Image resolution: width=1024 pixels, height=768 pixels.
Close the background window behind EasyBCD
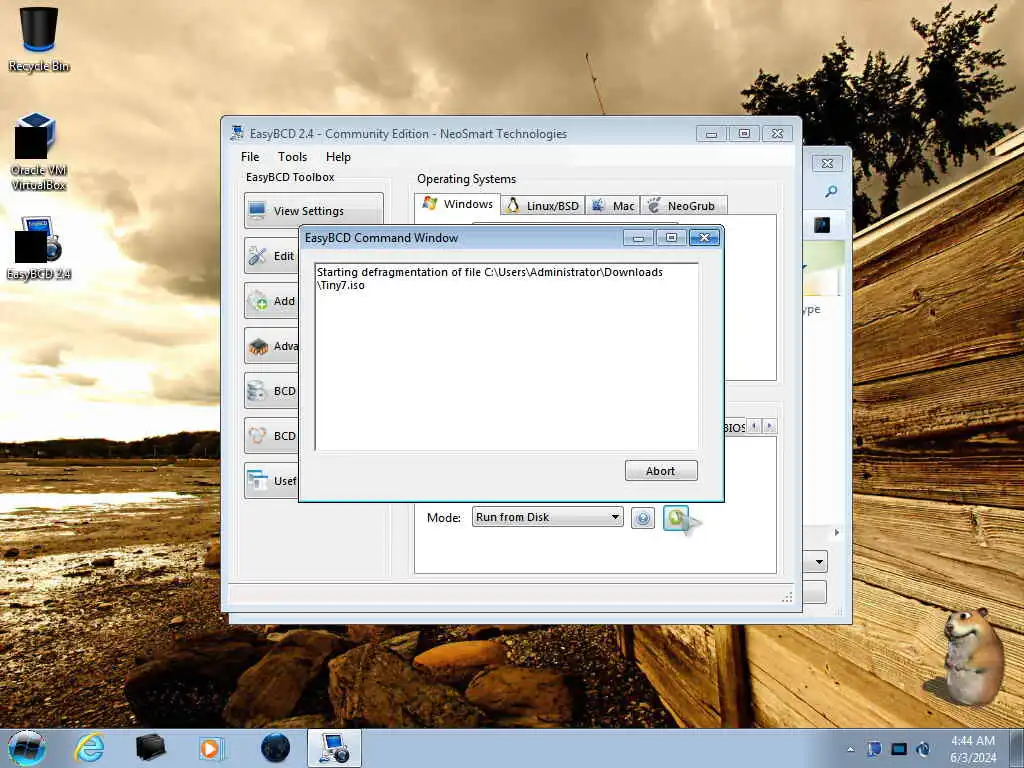click(x=827, y=163)
